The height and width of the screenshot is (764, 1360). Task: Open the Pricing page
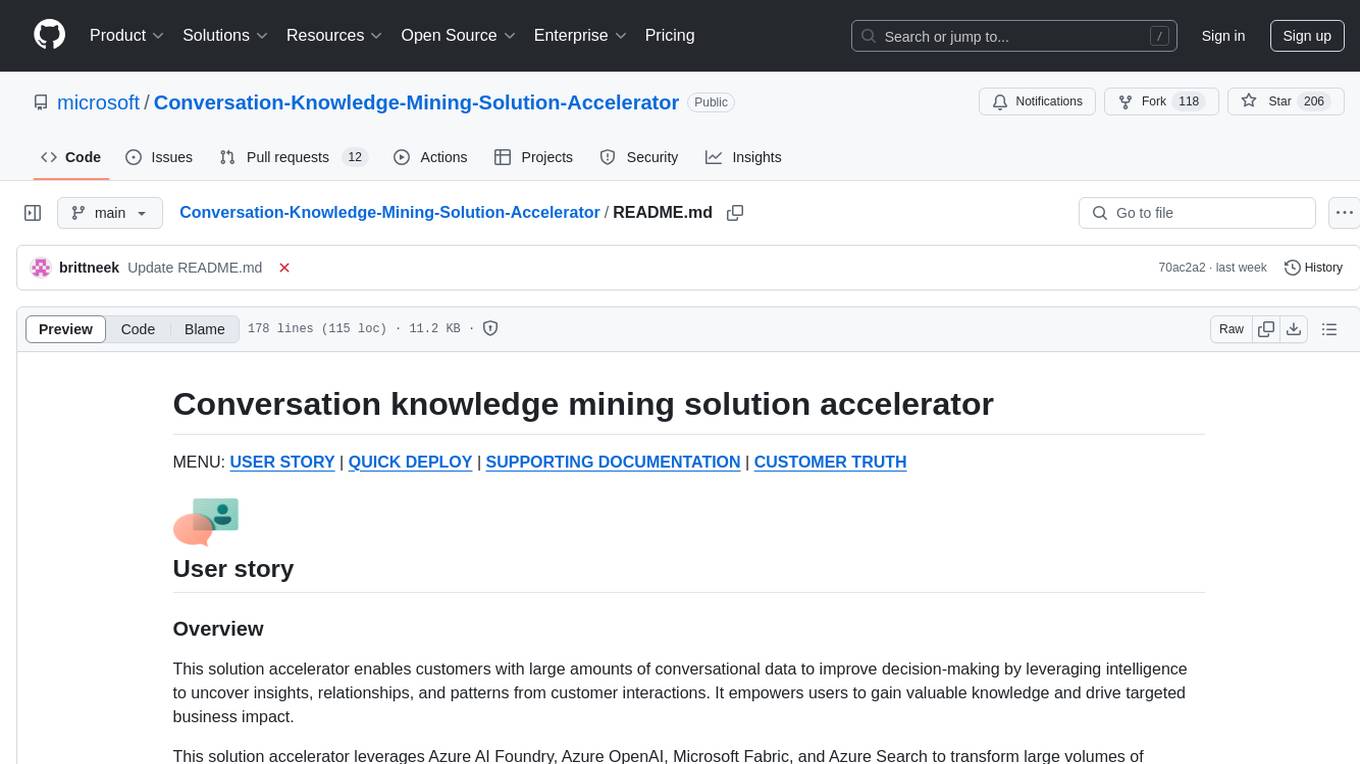coord(670,35)
